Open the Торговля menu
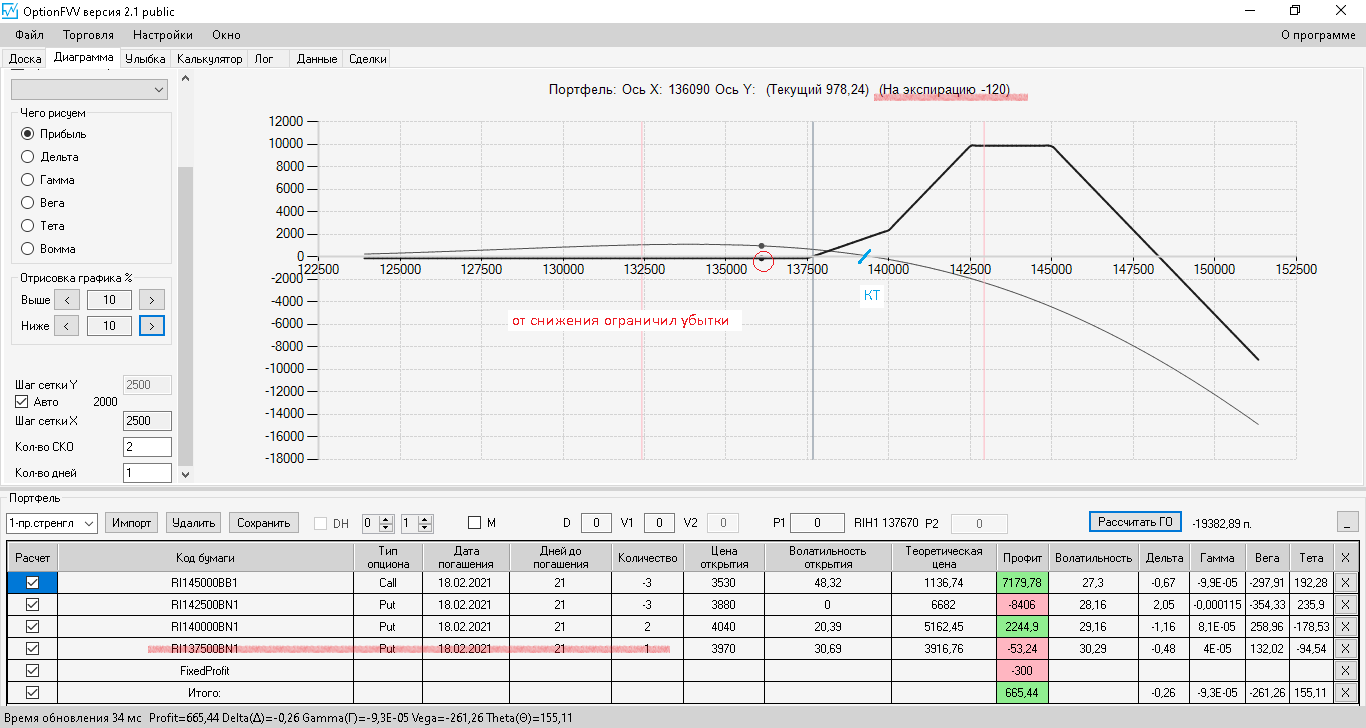Viewport: 1366px width, 728px height. point(88,35)
